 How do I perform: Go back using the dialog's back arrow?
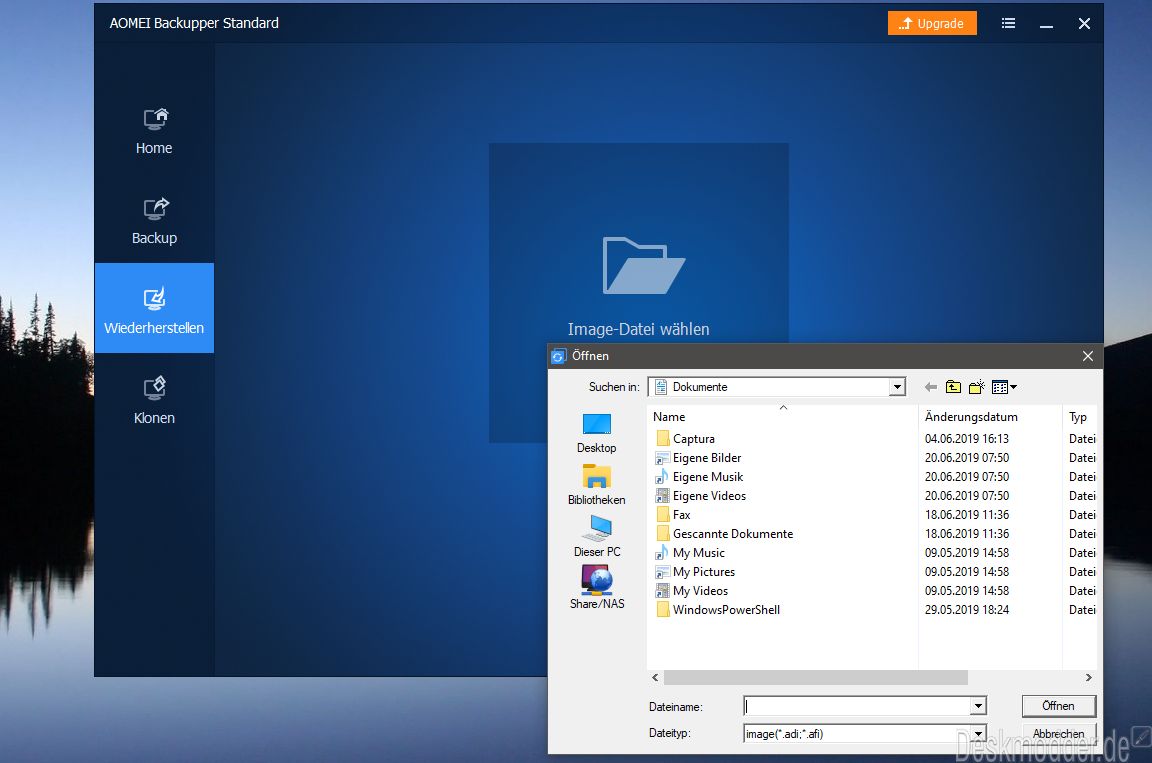pyautogui.click(x=931, y=387)
